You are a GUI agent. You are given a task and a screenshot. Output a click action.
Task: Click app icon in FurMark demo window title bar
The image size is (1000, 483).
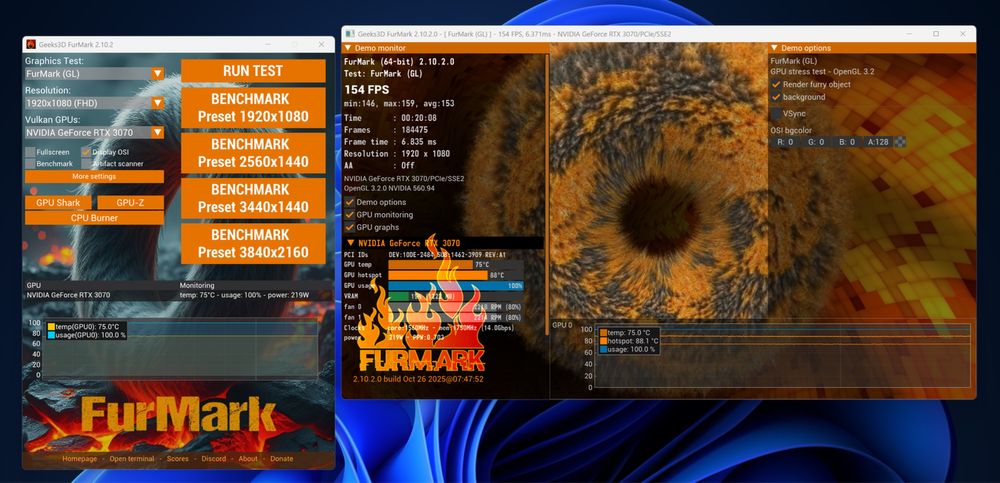[x=349, y=34]
